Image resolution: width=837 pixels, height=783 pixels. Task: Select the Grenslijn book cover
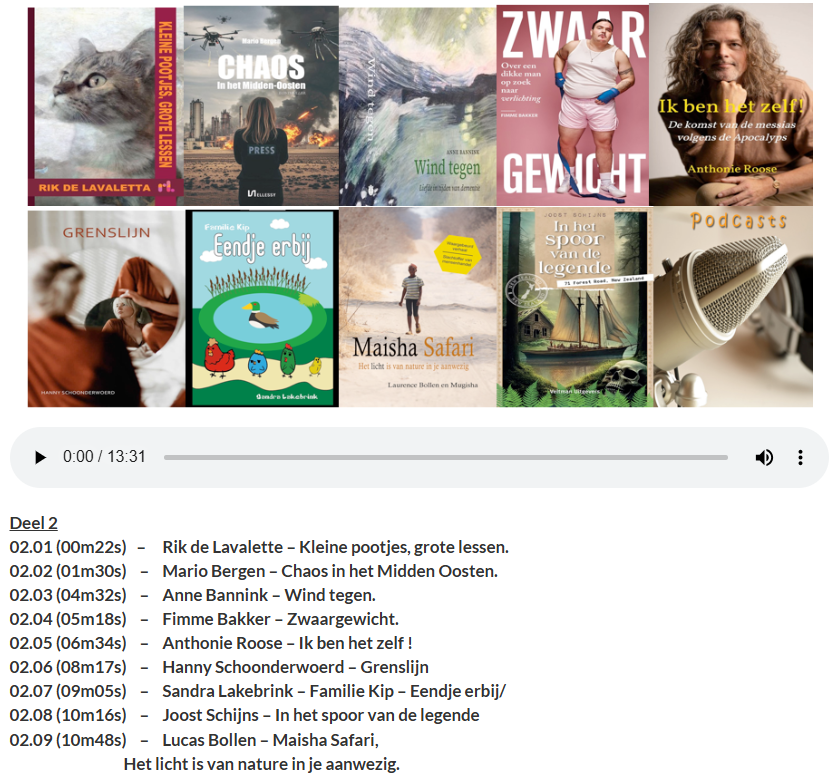pos(105,308)
